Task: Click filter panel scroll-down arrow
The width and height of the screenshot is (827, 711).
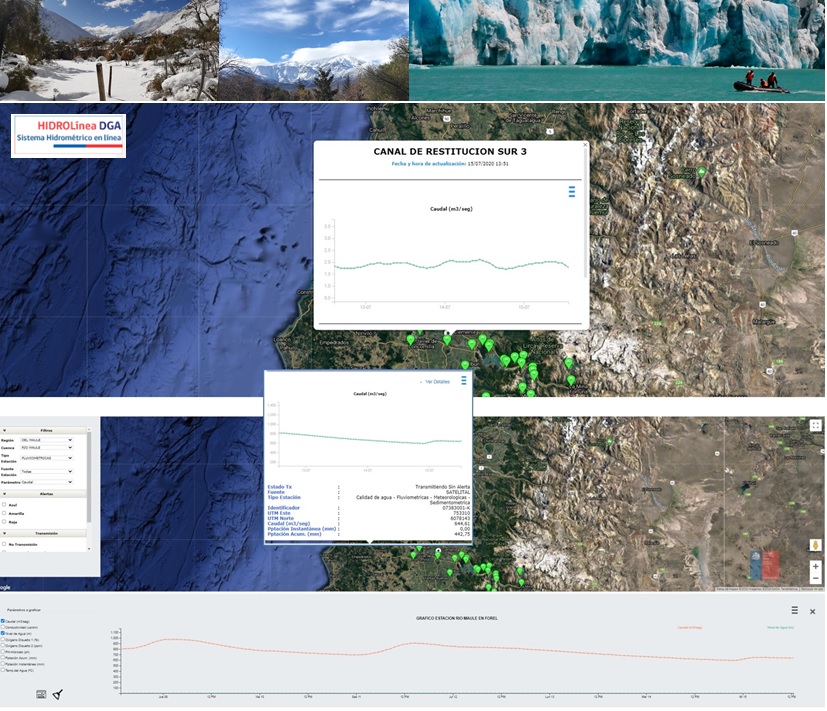Action: click(89, 549)
